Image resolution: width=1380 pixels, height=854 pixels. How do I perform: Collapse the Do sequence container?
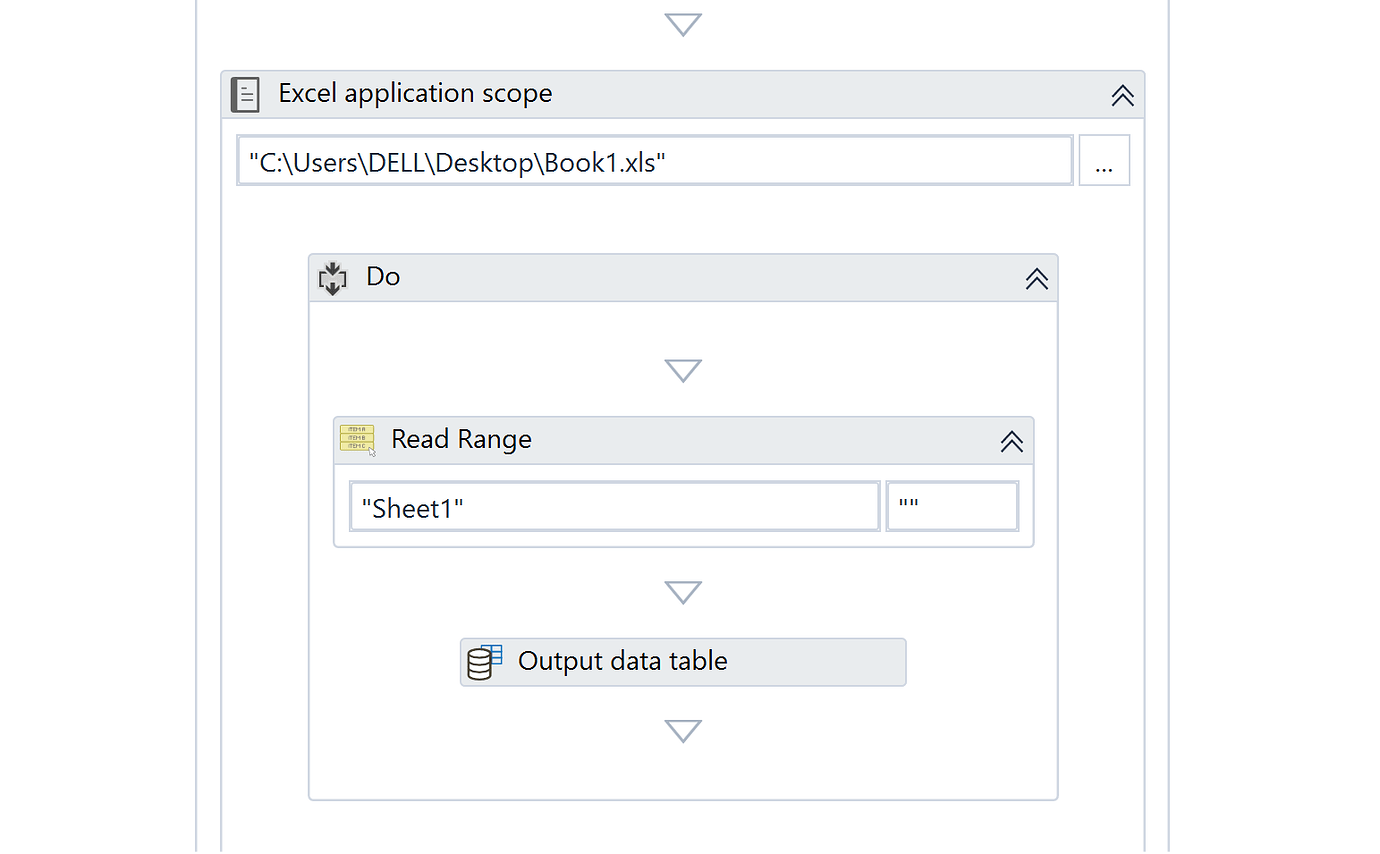1036,278
